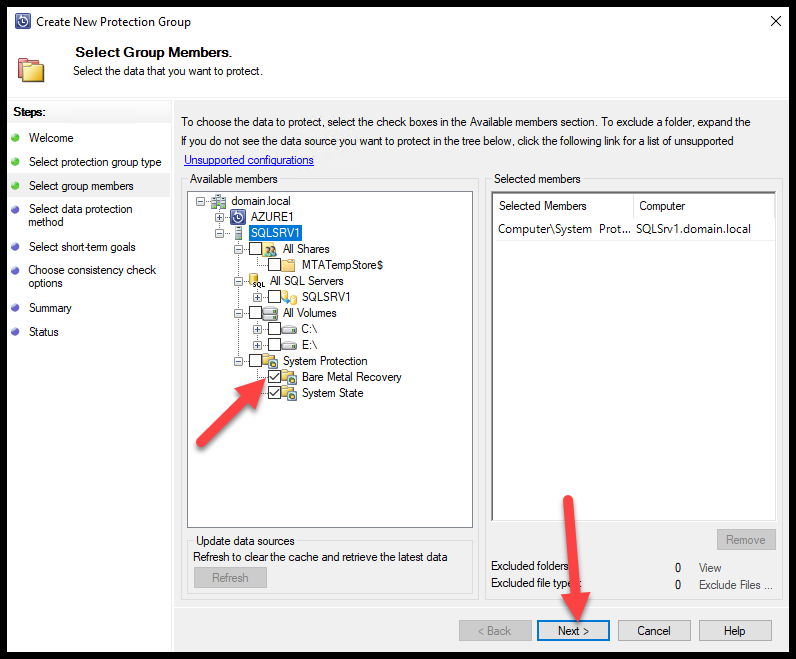Uncheck the Bare Metal Recovery checkbox
This screenshot has height=659, width=796.
pos(275,377)
